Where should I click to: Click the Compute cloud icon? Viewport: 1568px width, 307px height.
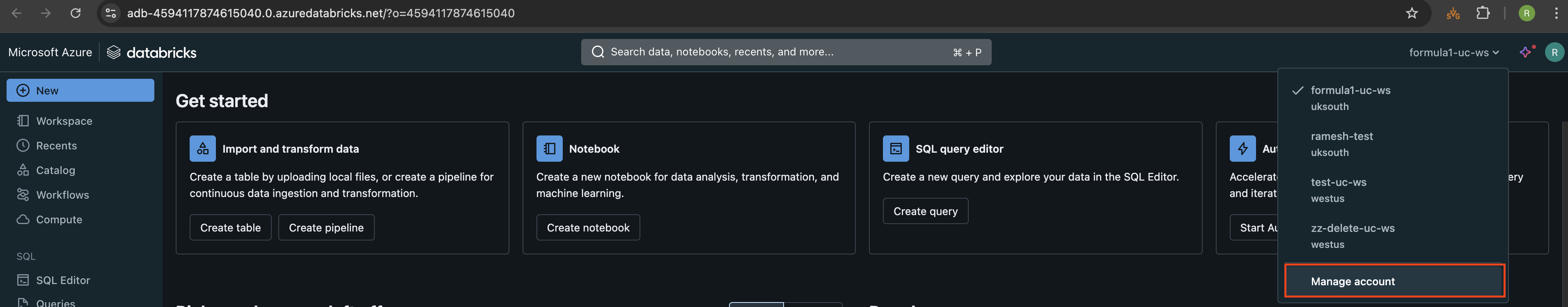pos(23,219)
